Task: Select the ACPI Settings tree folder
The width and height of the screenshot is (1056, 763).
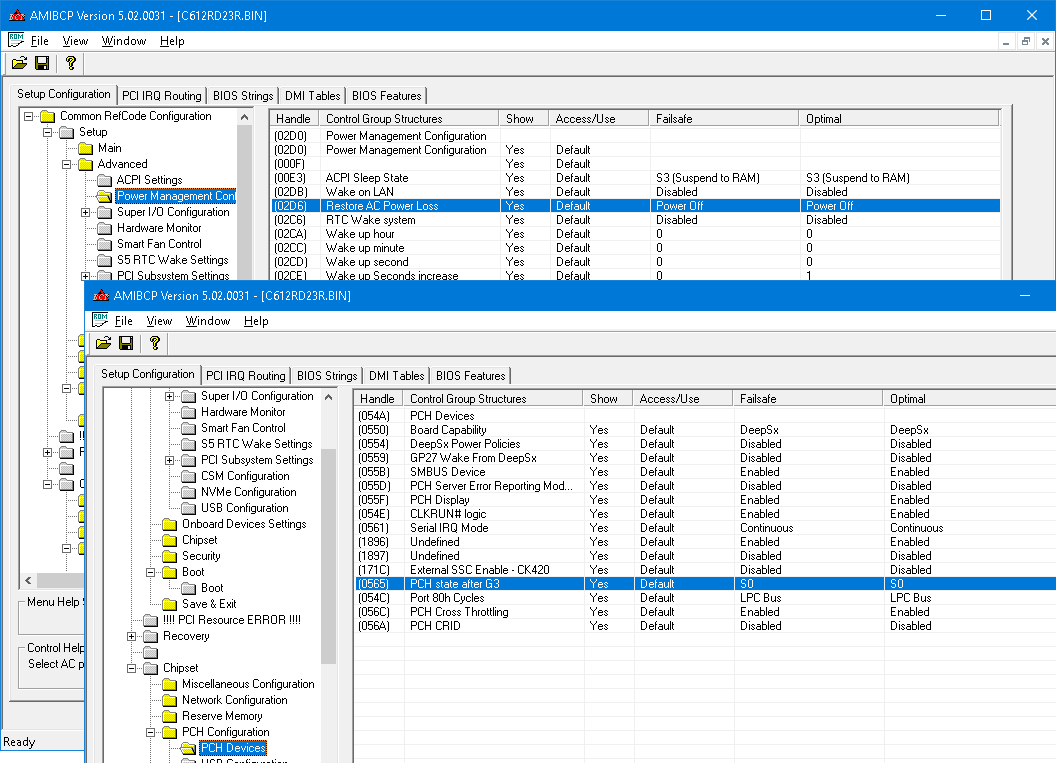Action: coord(149,180)
